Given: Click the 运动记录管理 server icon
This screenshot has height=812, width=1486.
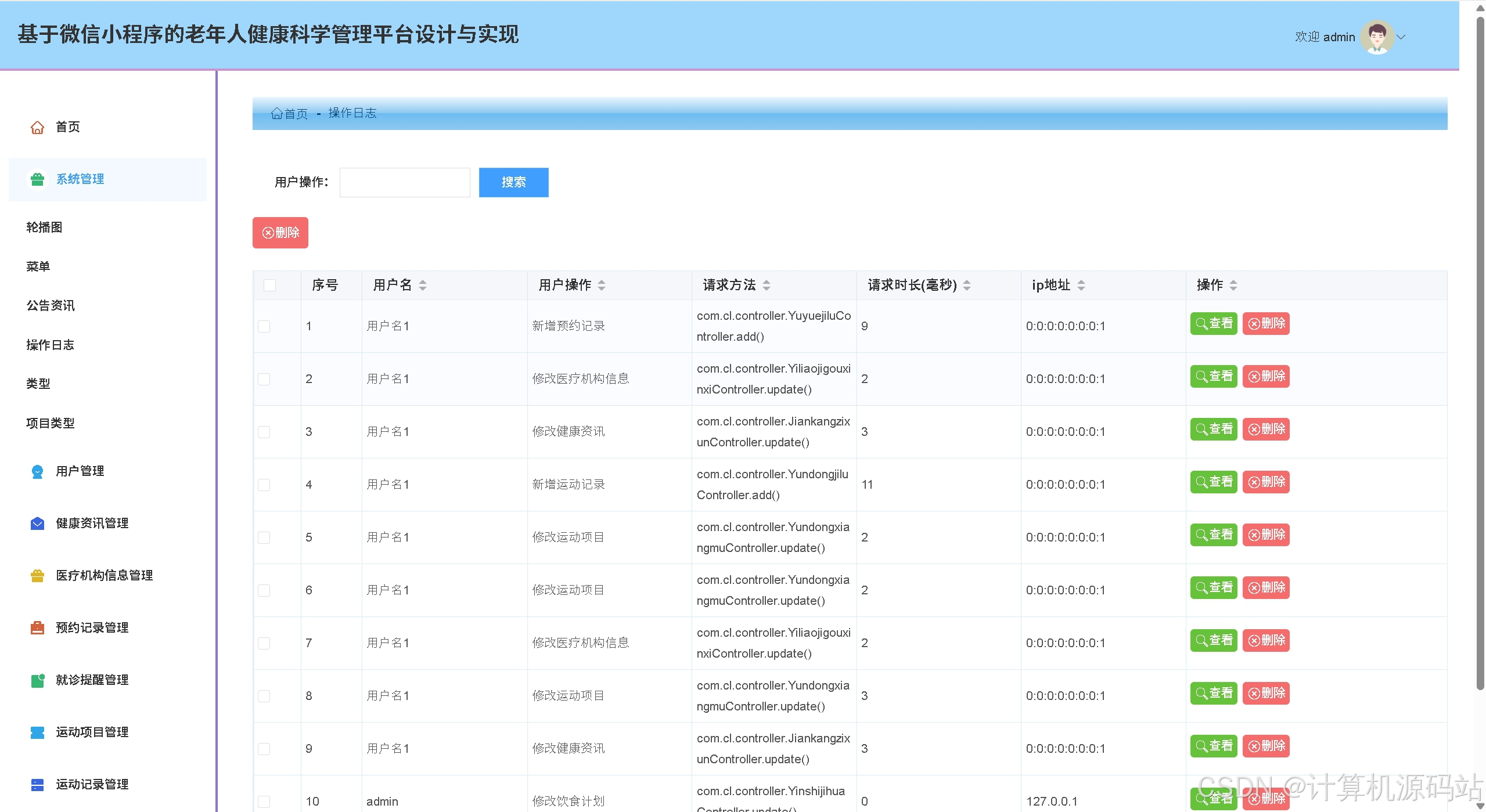Looking at the screenshot, I should click(37, 785).
